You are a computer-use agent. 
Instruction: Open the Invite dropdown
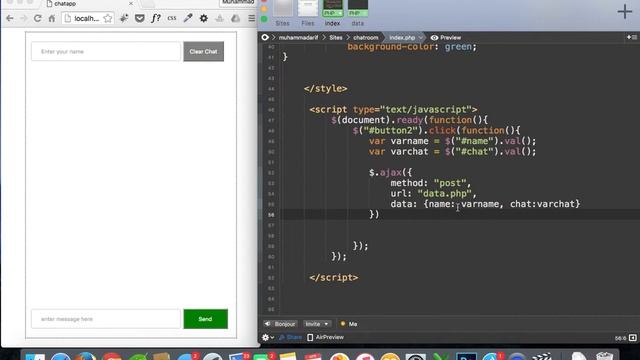pyautogui.click(x=317, y=324)
